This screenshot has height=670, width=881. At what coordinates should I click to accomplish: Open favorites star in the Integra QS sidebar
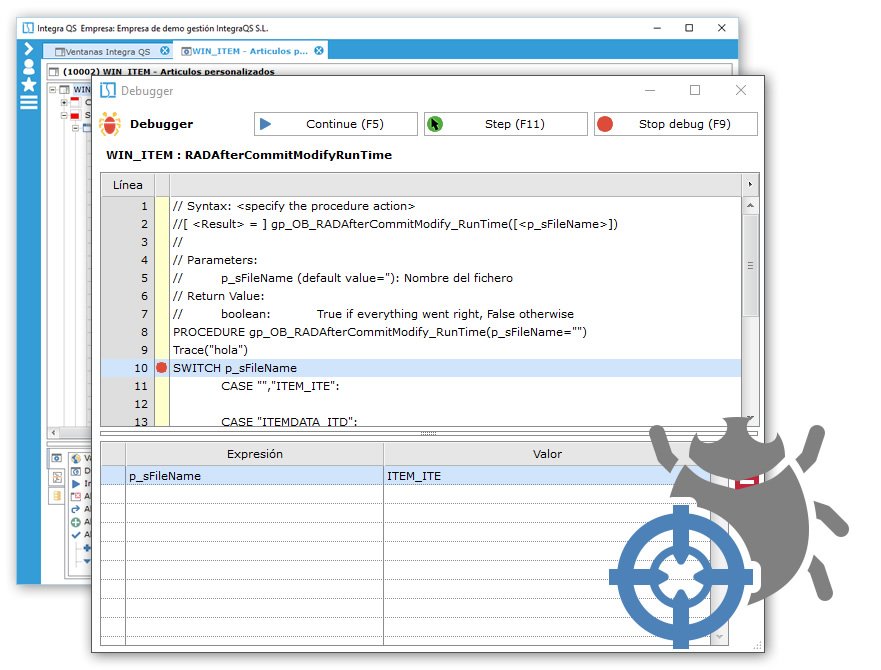coord(29,85)
